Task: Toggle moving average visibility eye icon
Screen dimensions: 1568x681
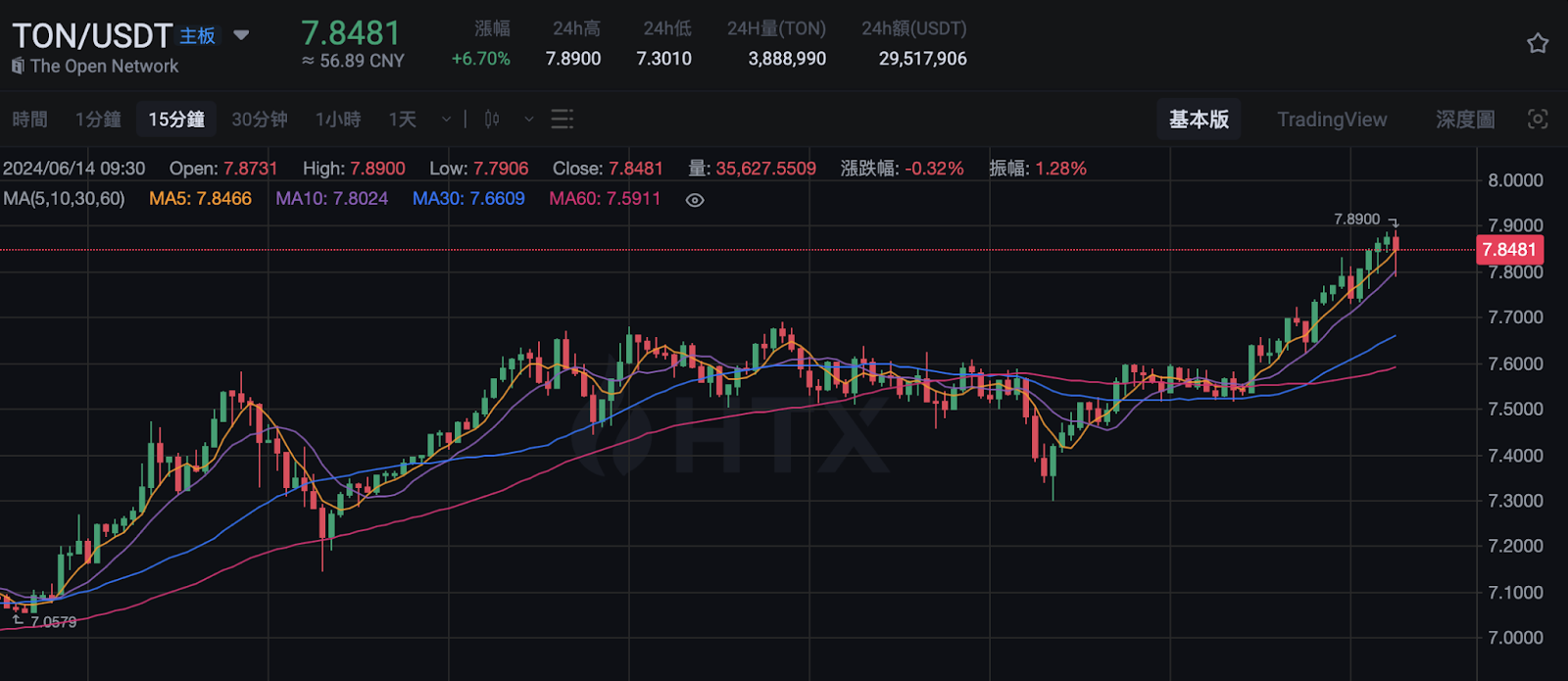Action: pos(695,200)
